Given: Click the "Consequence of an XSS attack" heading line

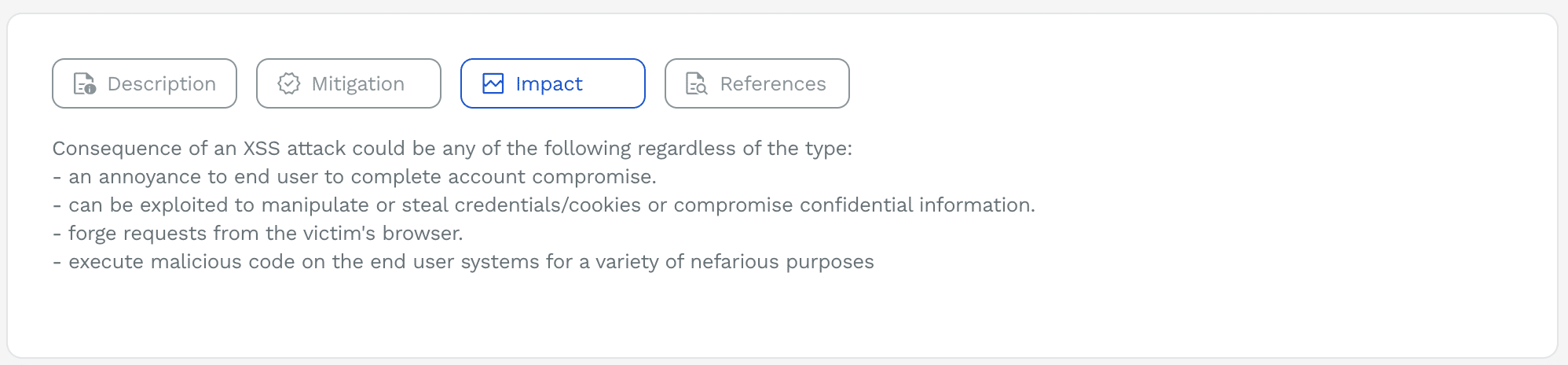Looking at the screenshot, I should click(x=452, y=149).
